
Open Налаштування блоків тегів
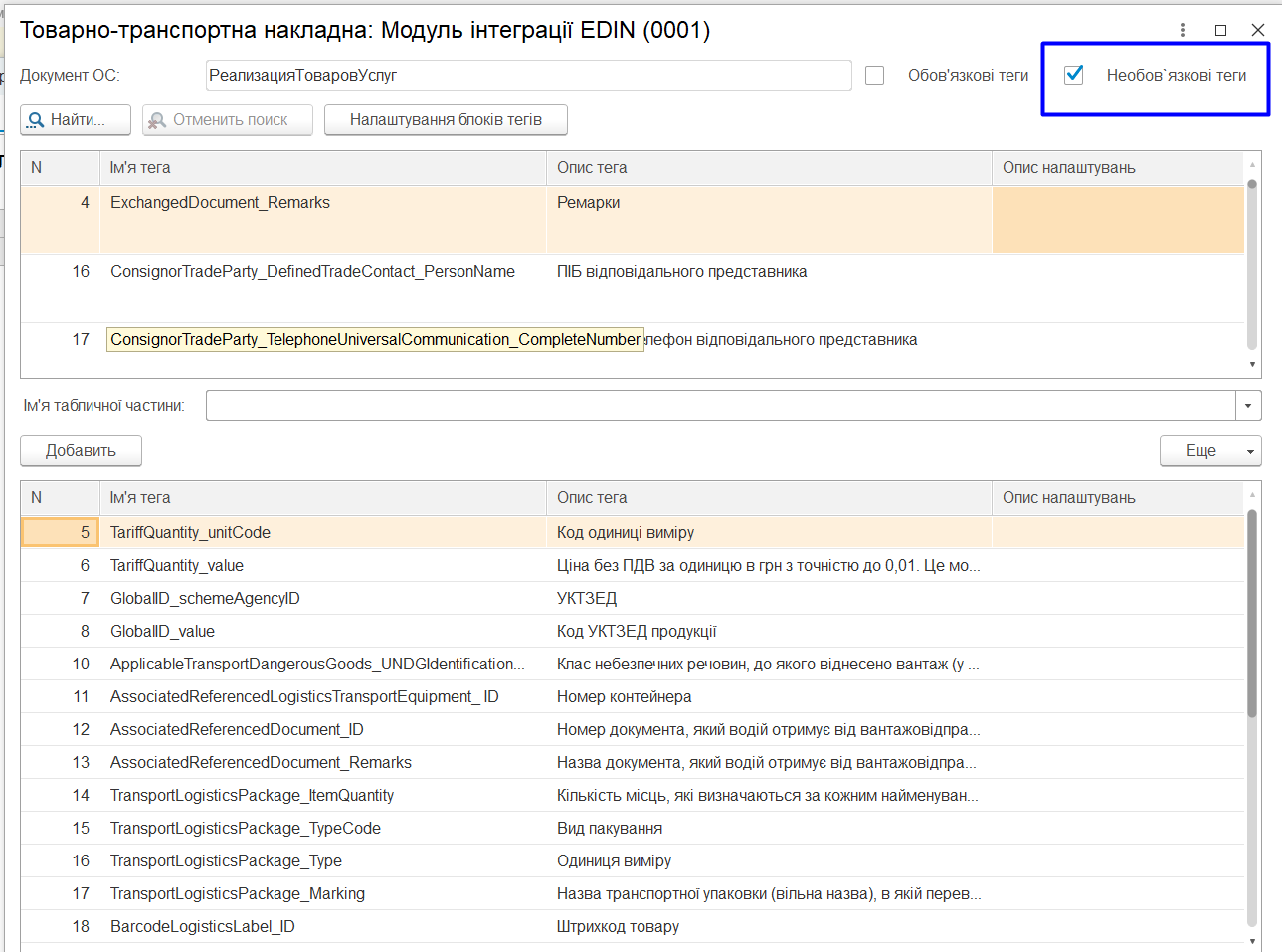pos(446,120)
